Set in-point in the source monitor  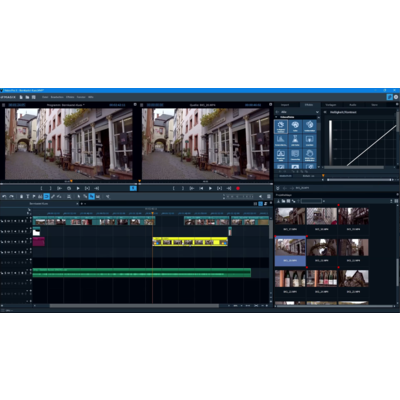173,188
